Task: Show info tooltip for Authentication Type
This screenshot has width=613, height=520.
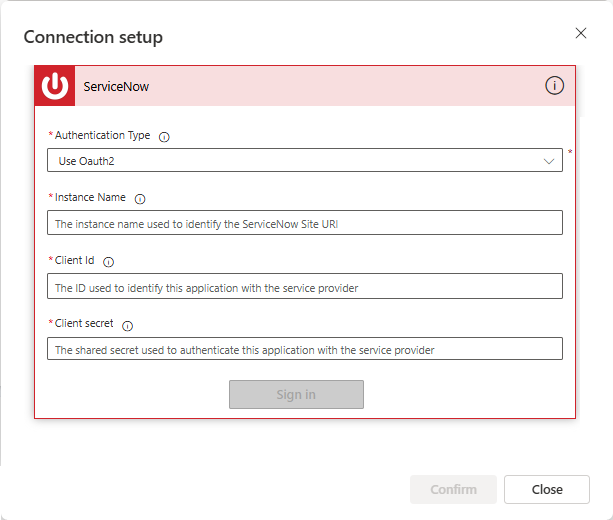Action: pyautogui.click(x=165, y=136)
